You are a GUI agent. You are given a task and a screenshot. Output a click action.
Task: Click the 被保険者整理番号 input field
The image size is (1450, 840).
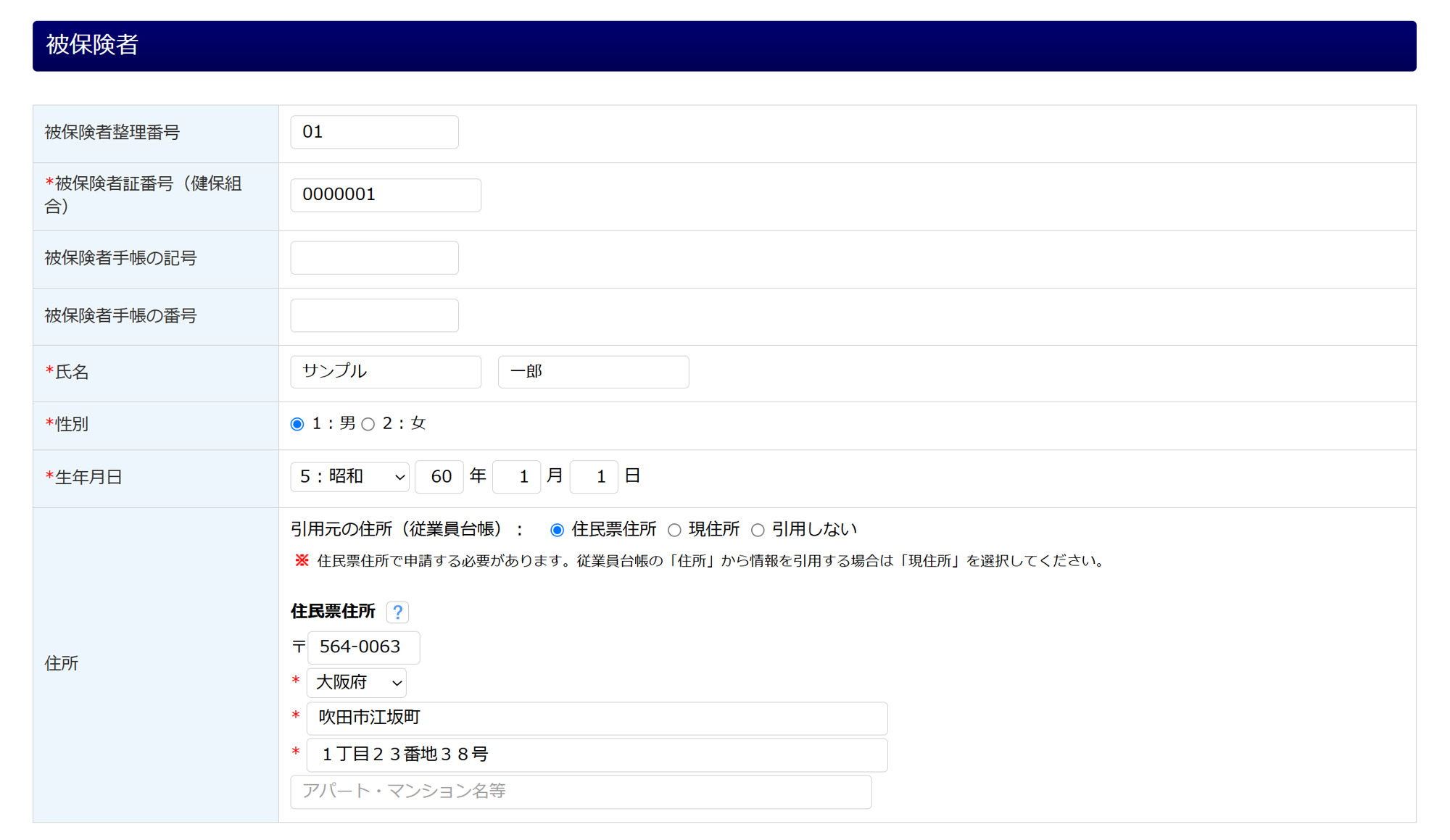(x=374, y=133)
